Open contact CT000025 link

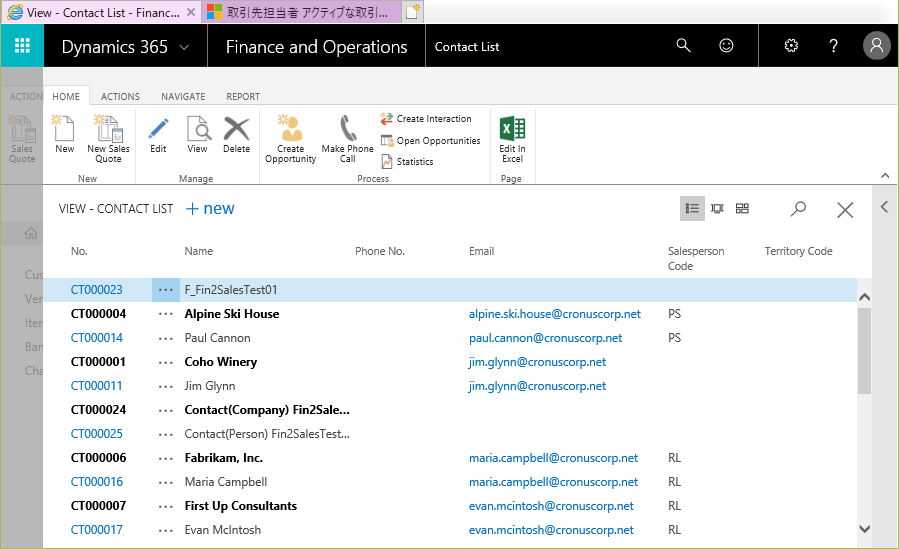[96, 434]
